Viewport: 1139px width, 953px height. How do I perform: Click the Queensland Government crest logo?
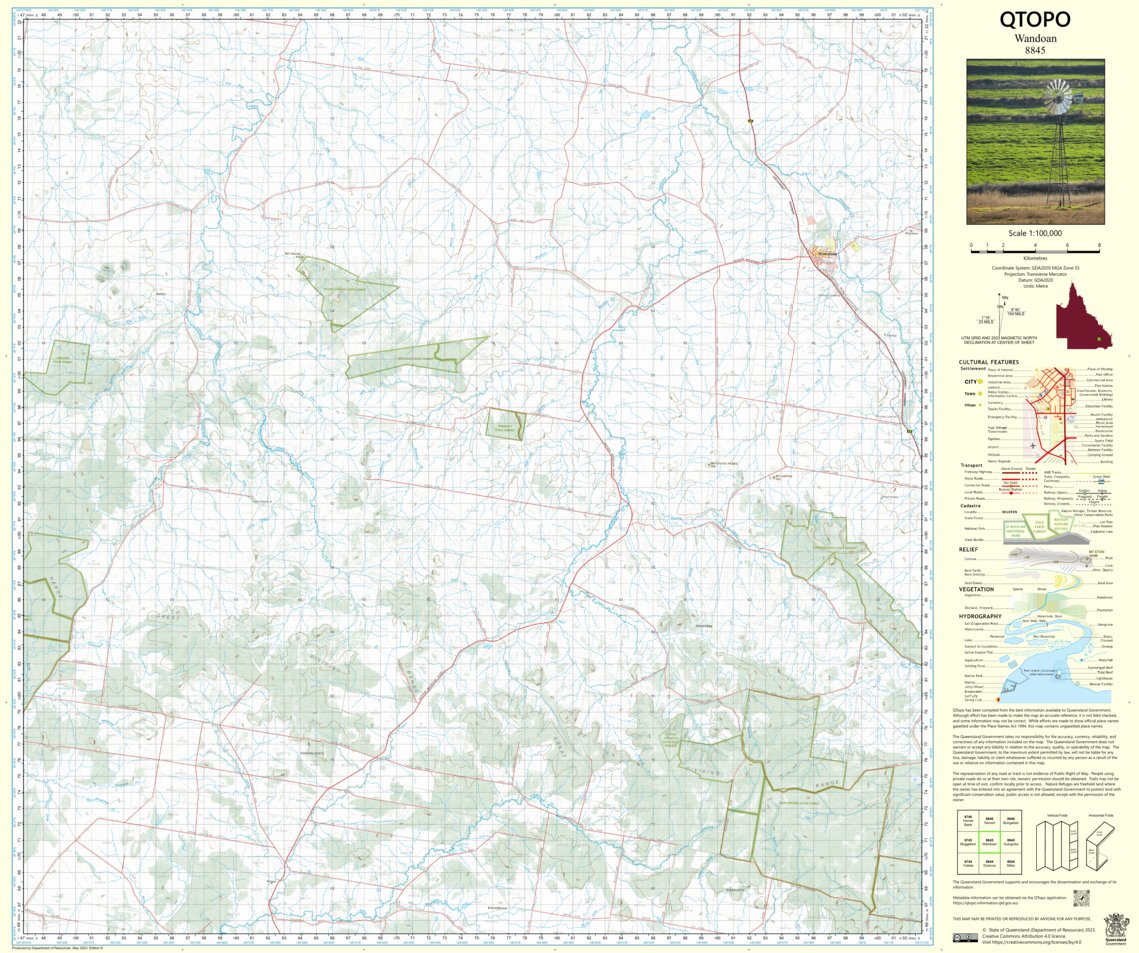[1116, 928]
